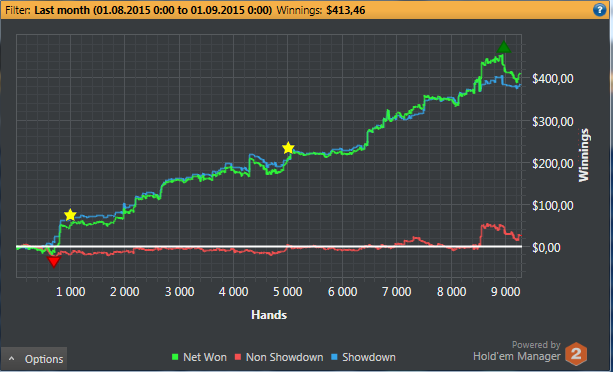Click the 3 000 hands axis label
The height and width of the screenshot is (372, 613).
[x=179, y=292]
